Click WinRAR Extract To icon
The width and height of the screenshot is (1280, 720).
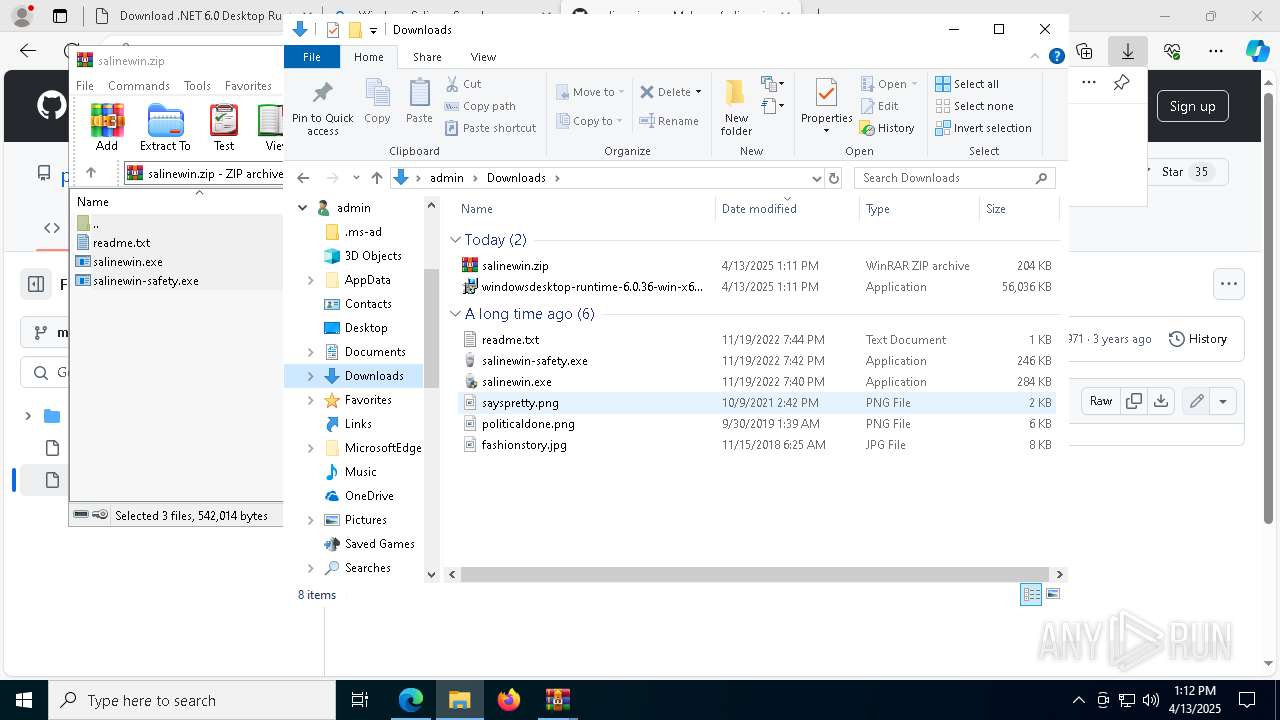165,128
